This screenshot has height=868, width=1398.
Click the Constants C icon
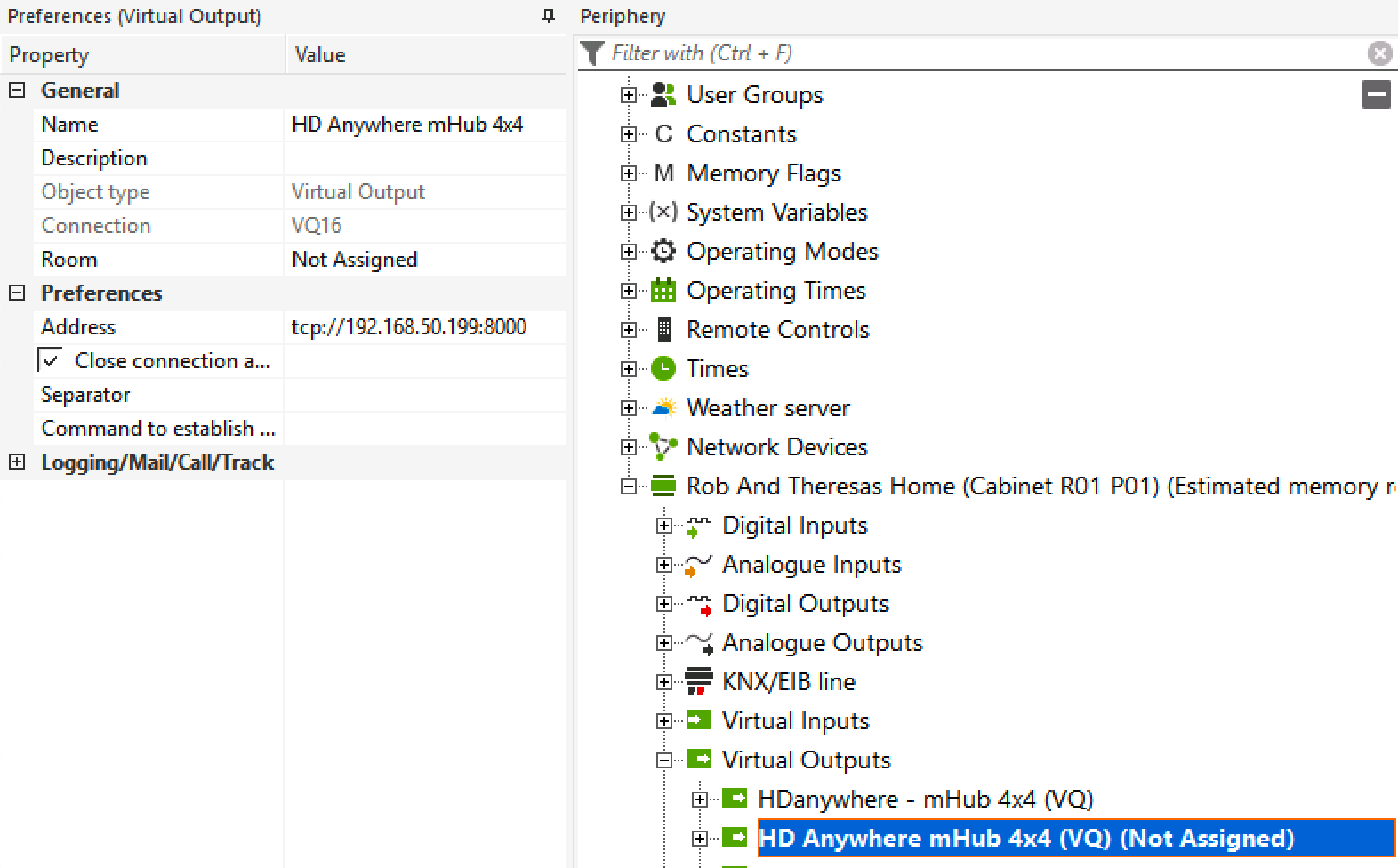(x=663, y=133)
